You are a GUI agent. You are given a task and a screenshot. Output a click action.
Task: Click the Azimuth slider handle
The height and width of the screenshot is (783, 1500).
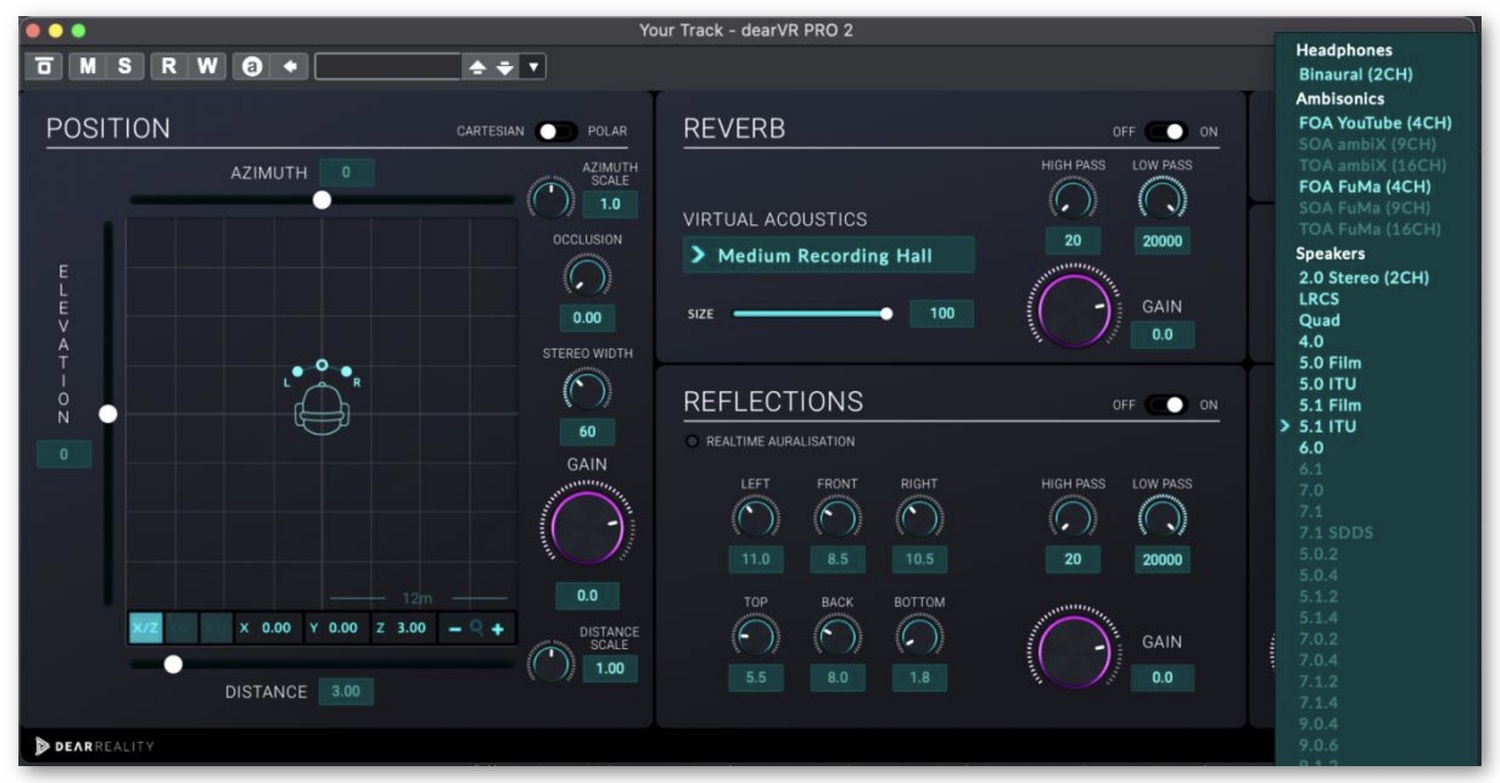(321, 200)
